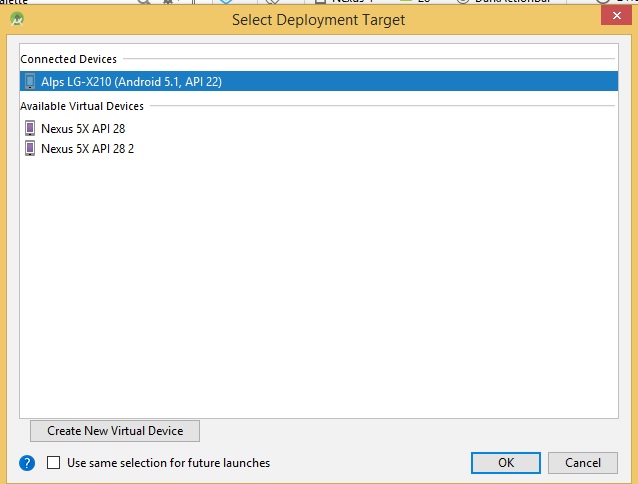Open help via the blue question mark icon
This screenshot has height=484, width=638.
[x=27, y=463]
